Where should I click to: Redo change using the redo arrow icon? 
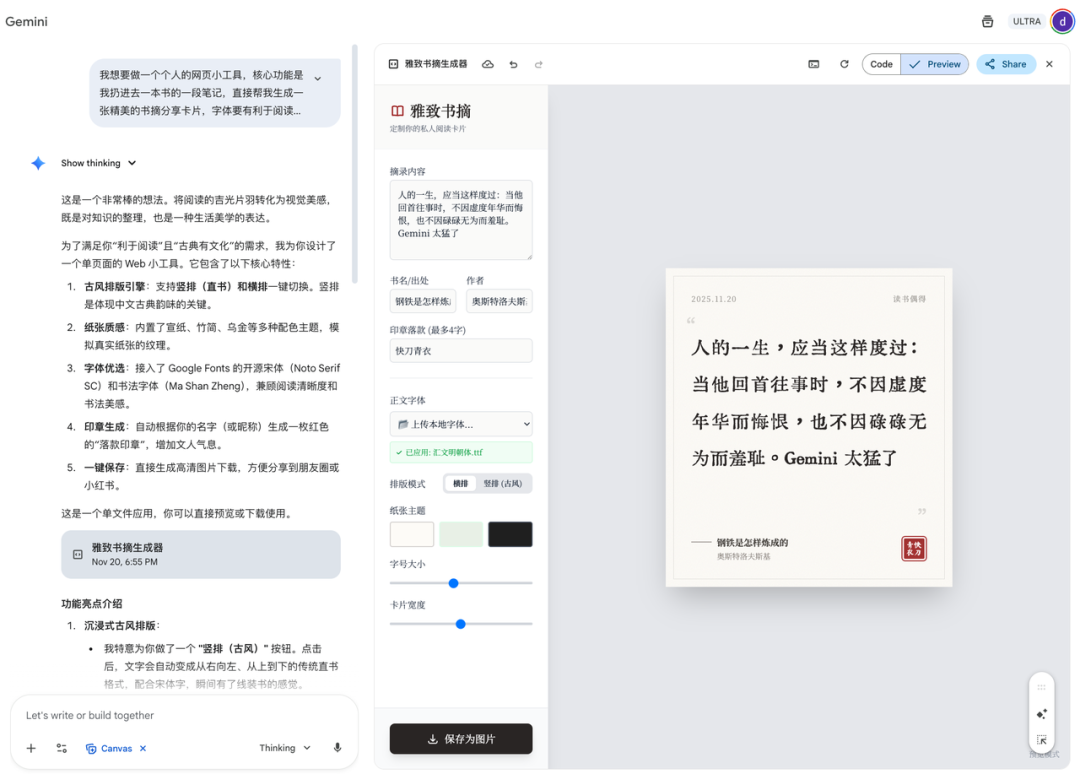pos(538,64)
